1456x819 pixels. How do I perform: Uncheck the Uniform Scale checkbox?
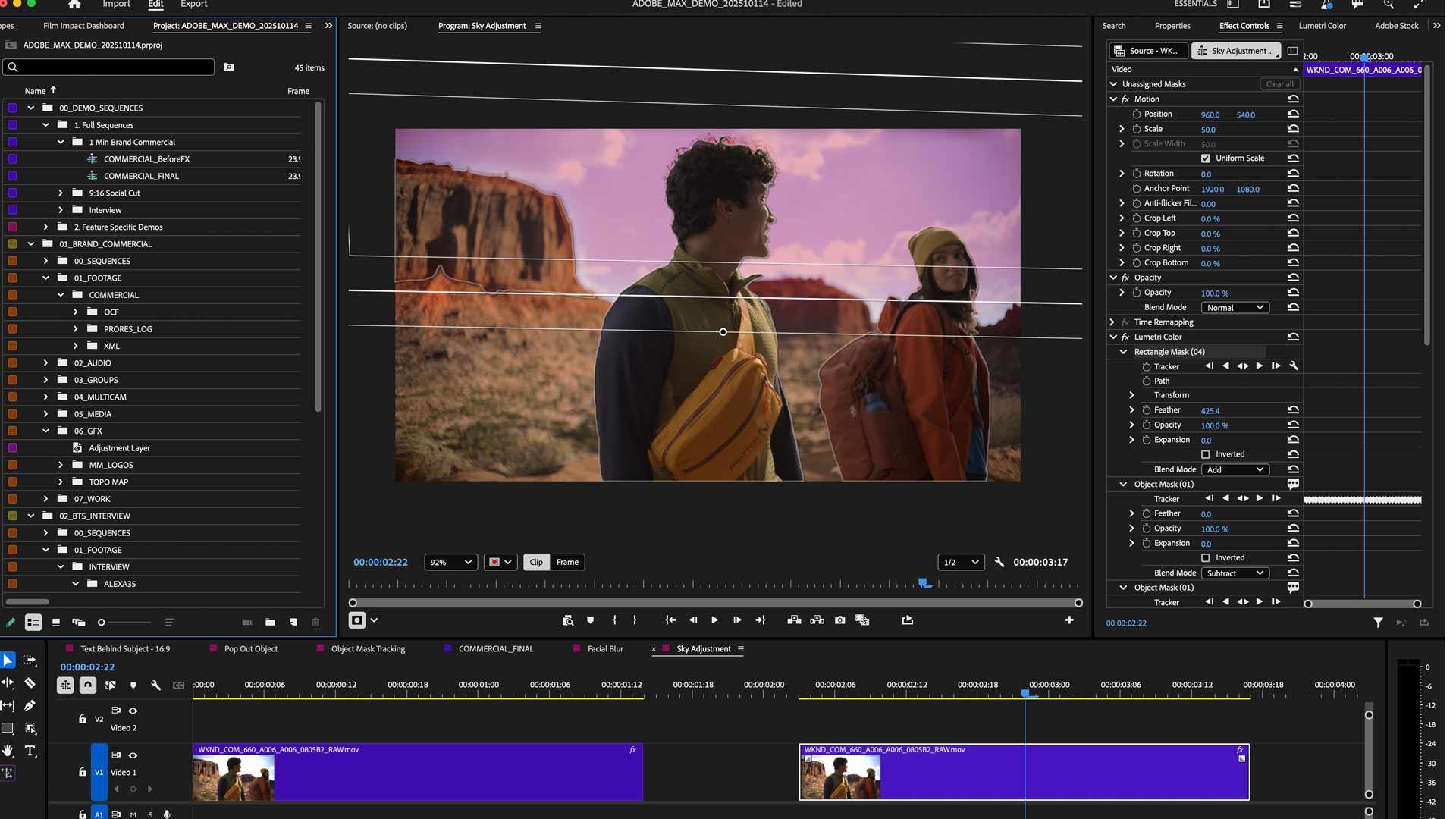tap(1205, 158)
